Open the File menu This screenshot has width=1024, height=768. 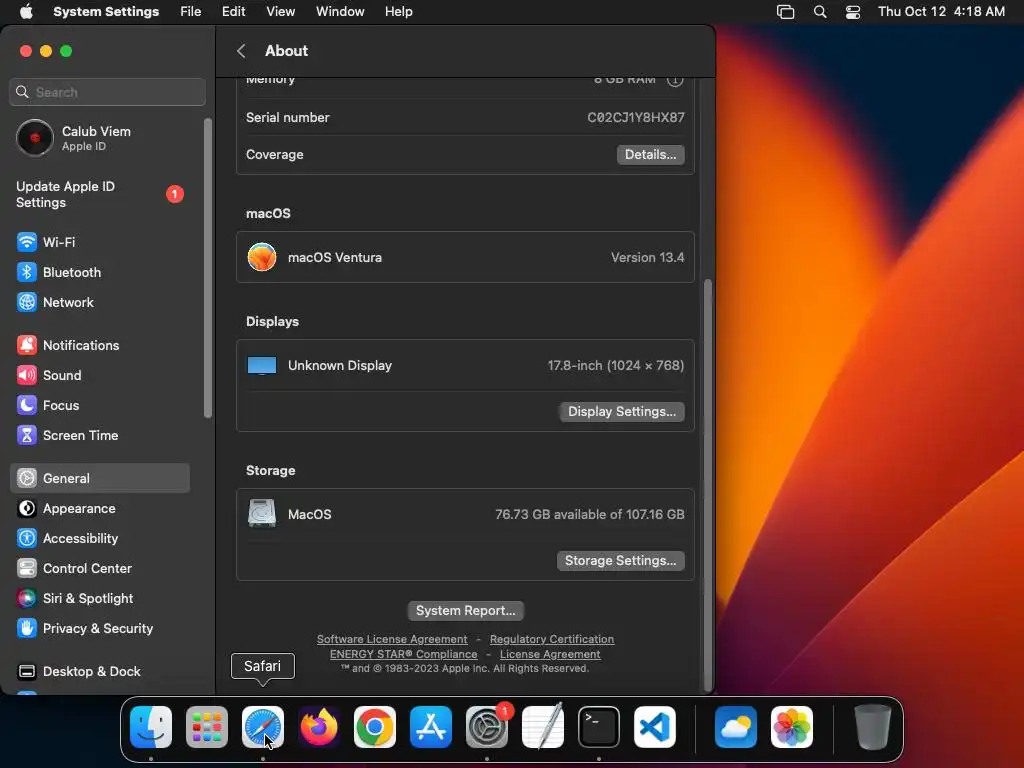click(x=191, y=12)
